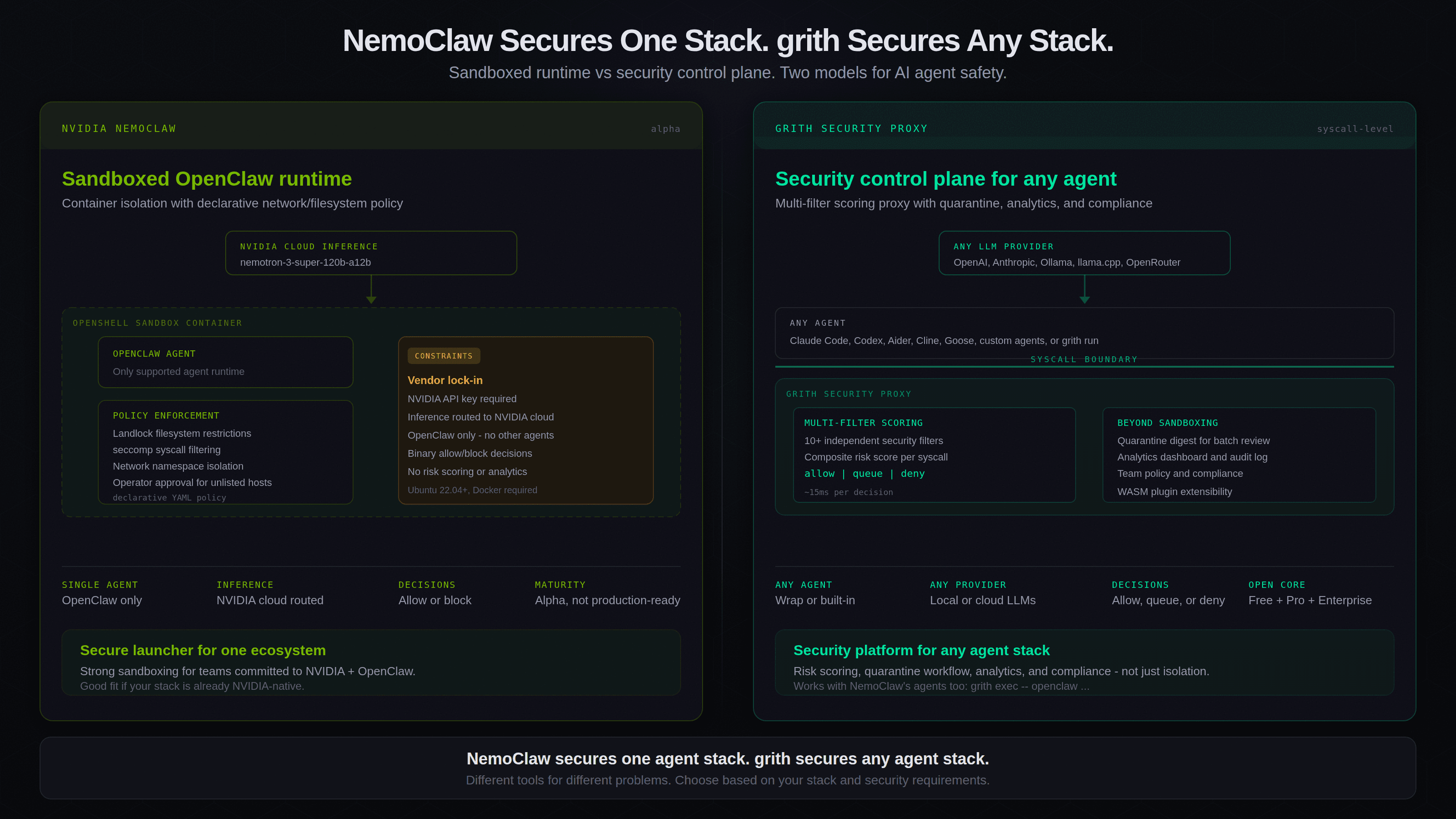Click the syscall-level badge
1456x819 pixels.
[x=1355, y=129]
